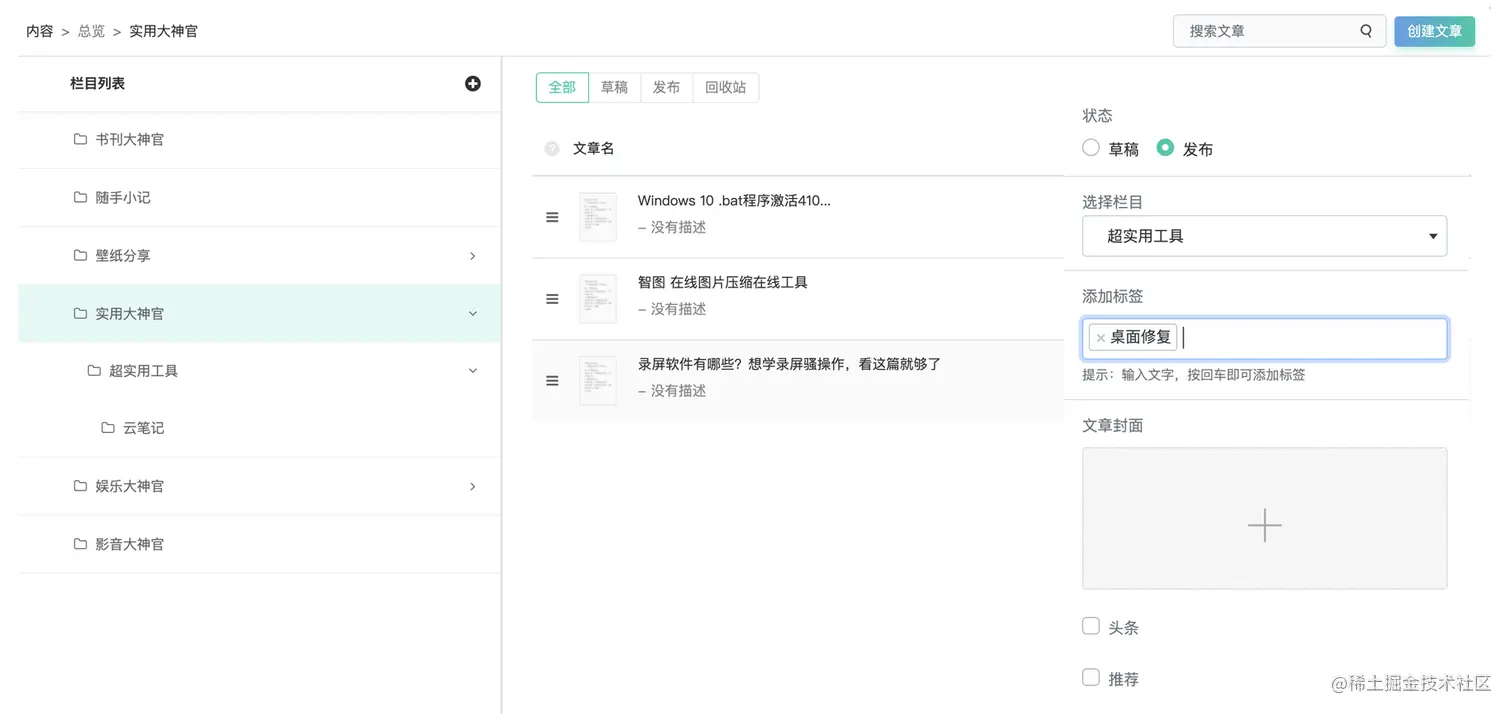Remove the 桌面修复 tag

pos(1101,338)
